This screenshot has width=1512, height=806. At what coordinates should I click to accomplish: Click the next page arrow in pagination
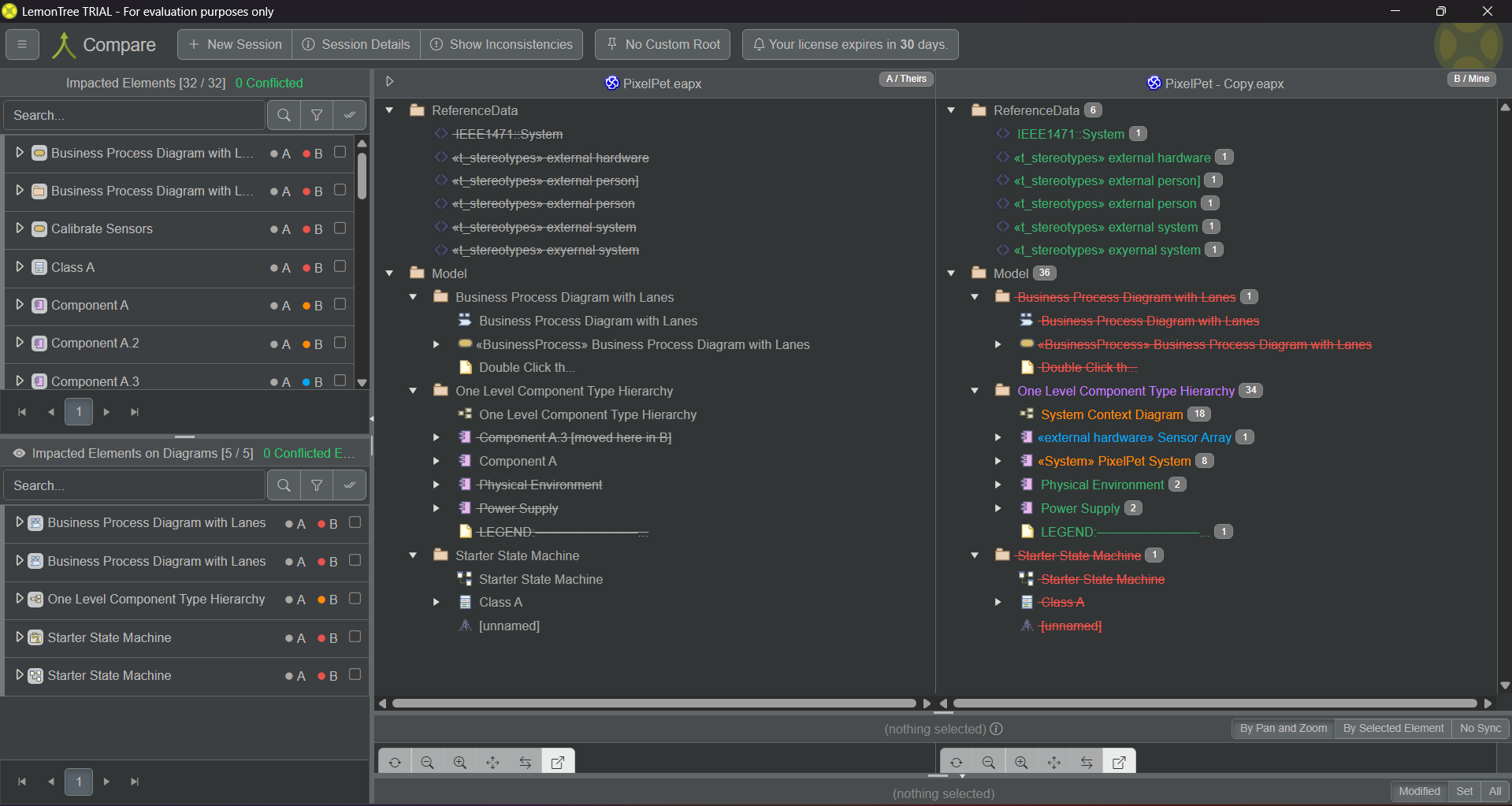point(106,411)
